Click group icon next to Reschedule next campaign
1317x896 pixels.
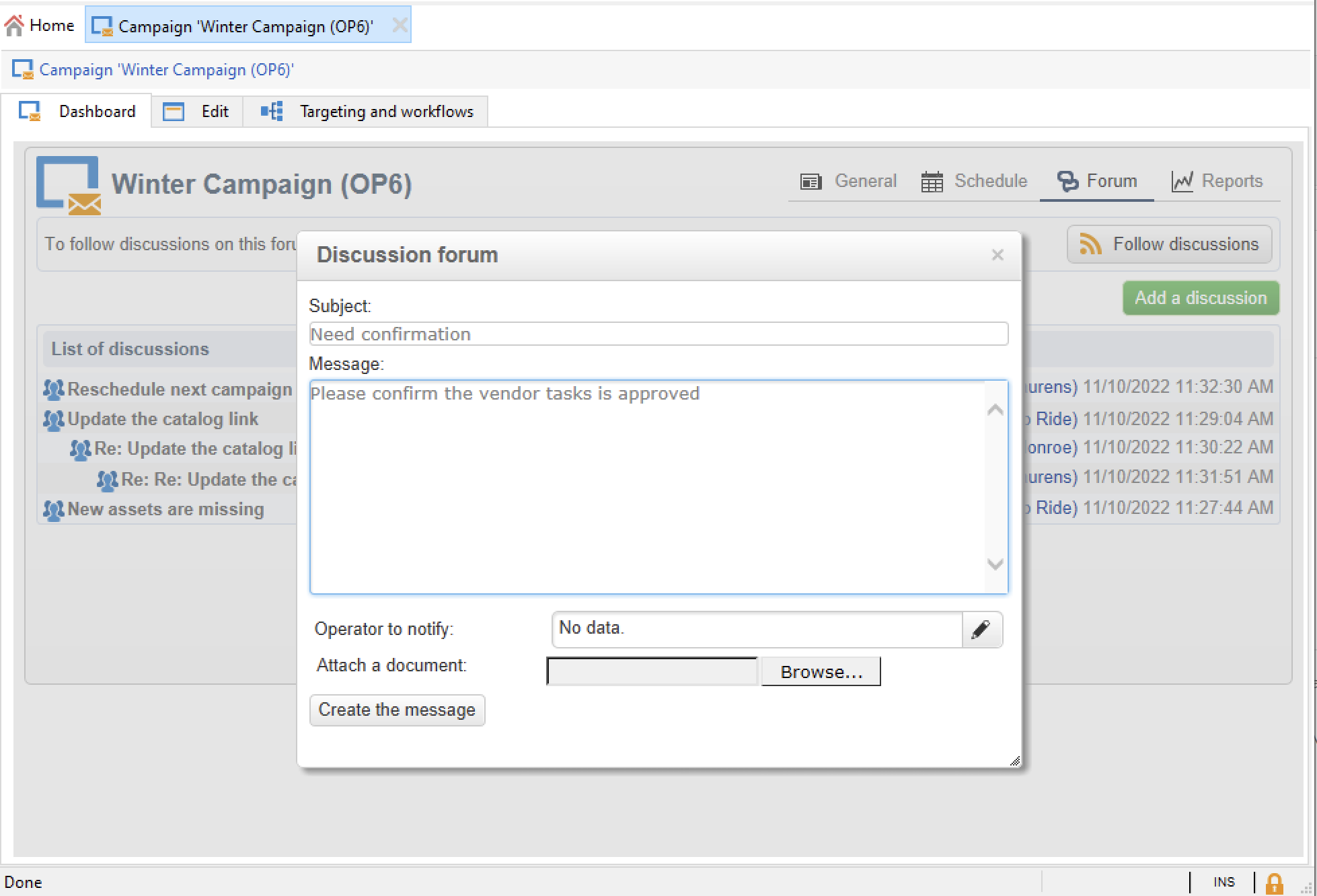(x=54, y=389)
